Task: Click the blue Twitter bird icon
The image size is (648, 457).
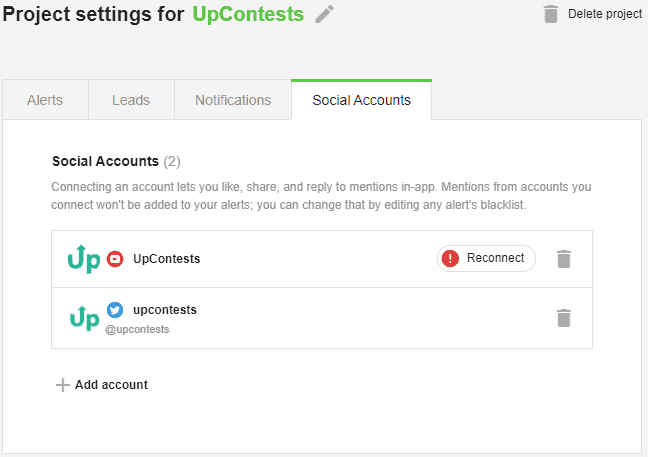Action: pos(115,310)
